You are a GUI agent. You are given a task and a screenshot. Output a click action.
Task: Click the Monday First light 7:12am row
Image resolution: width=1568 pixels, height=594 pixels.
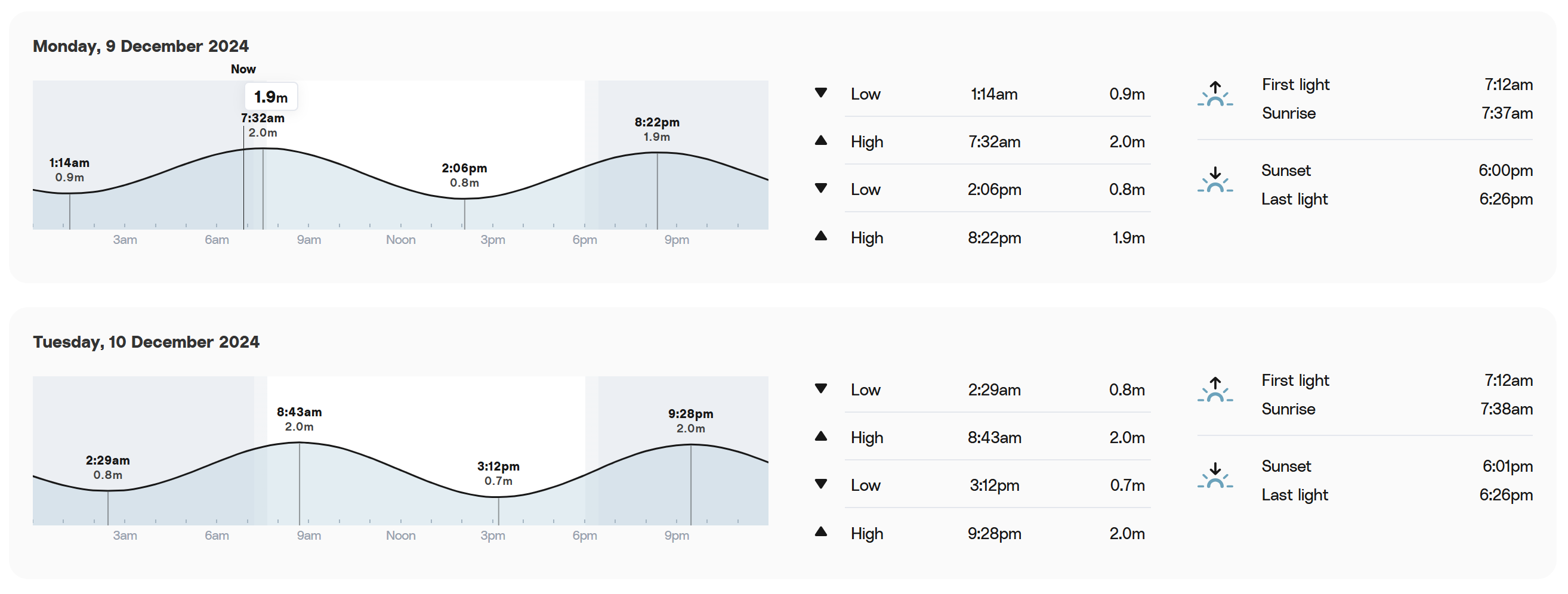[1397, 85]
